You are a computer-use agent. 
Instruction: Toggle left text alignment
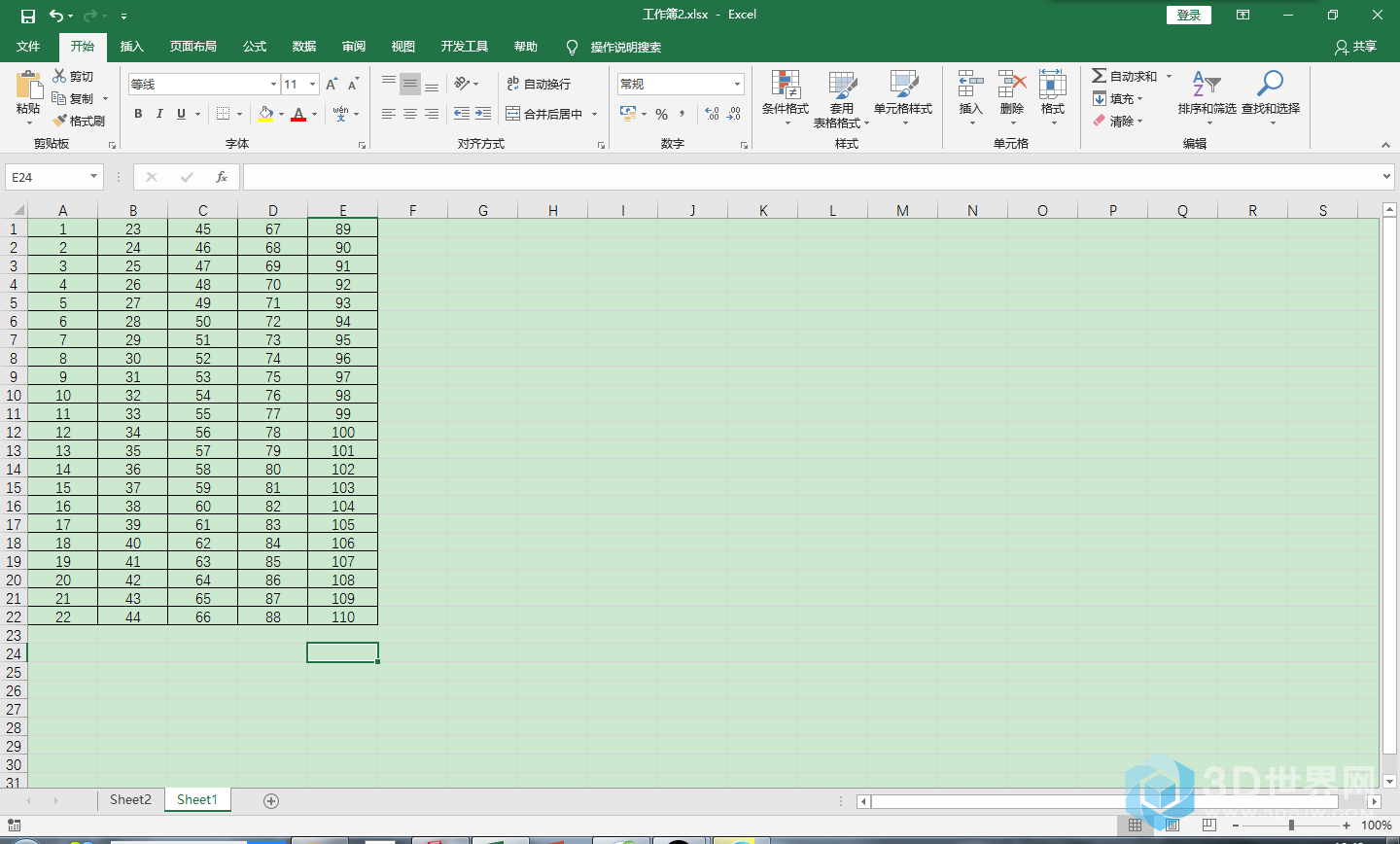point(389,114)
